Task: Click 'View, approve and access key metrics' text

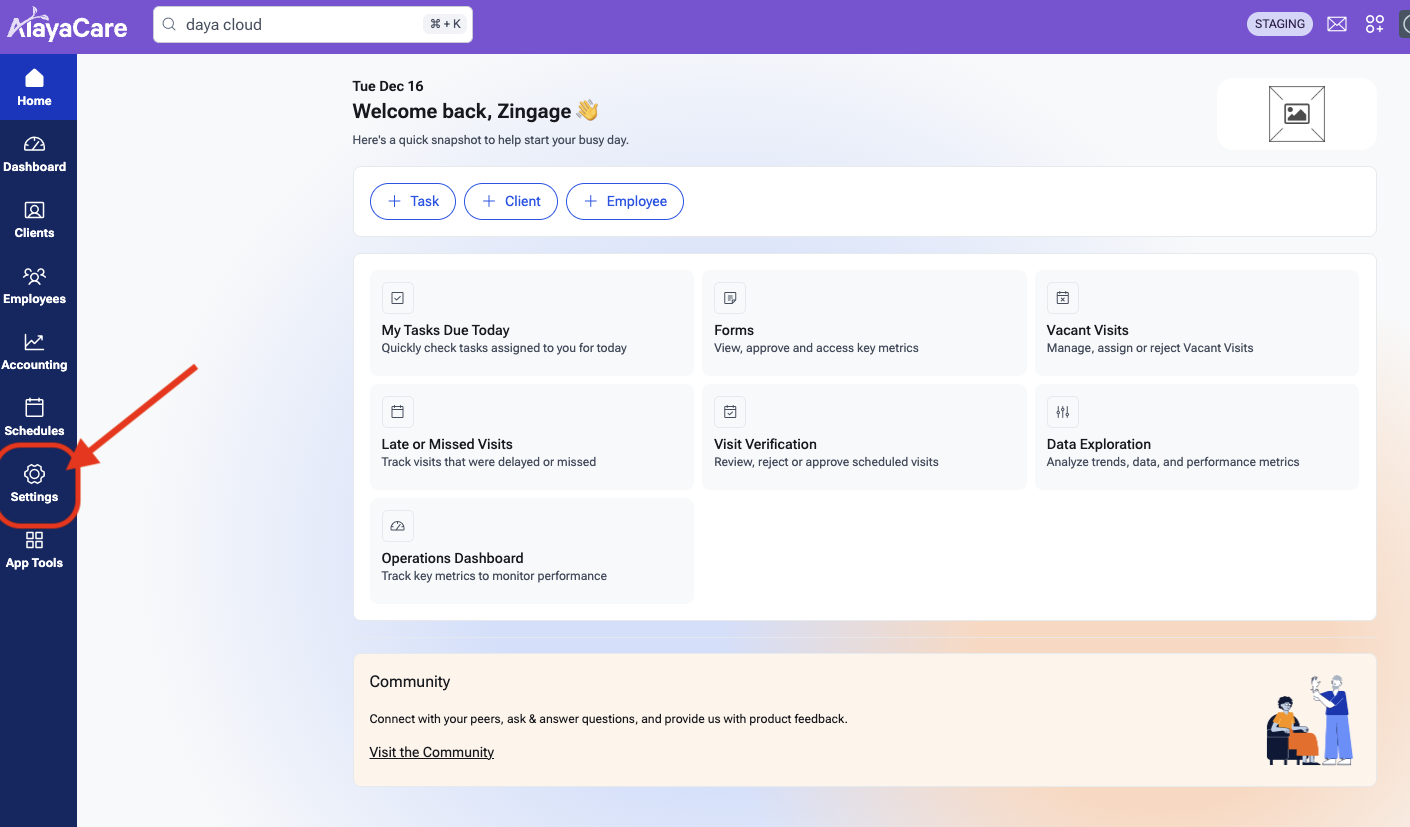Action: click(x=816, y=348)
